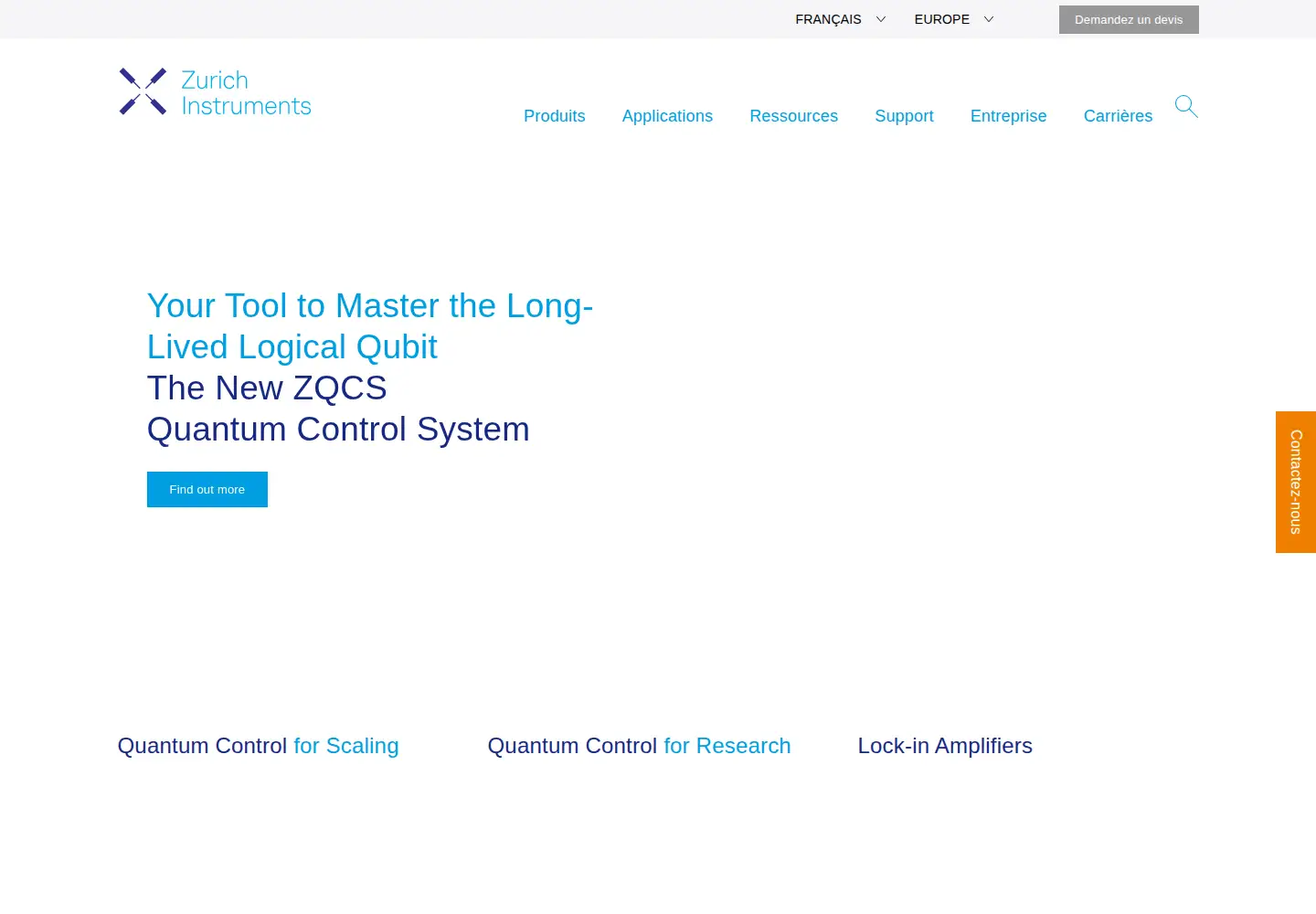Go to homepage via Zurich Instruments logo
1316x914 pixels.
tap(216, 91)
